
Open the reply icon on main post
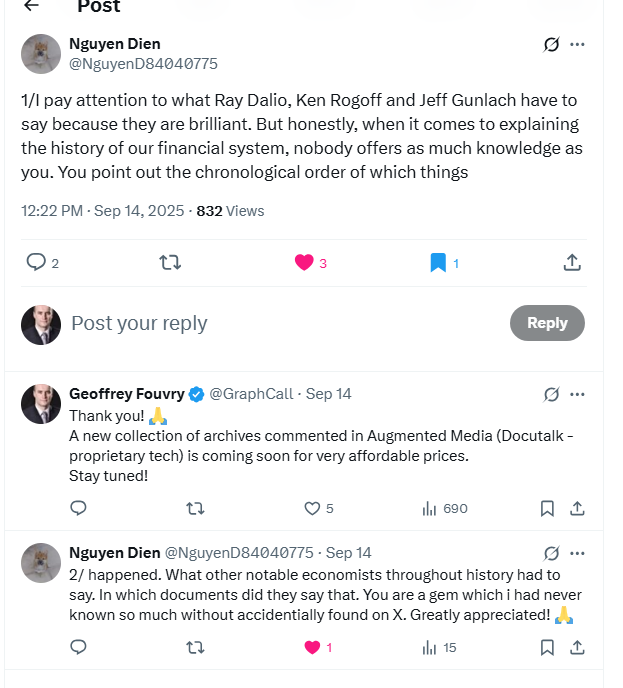click(x=36, y=262)
